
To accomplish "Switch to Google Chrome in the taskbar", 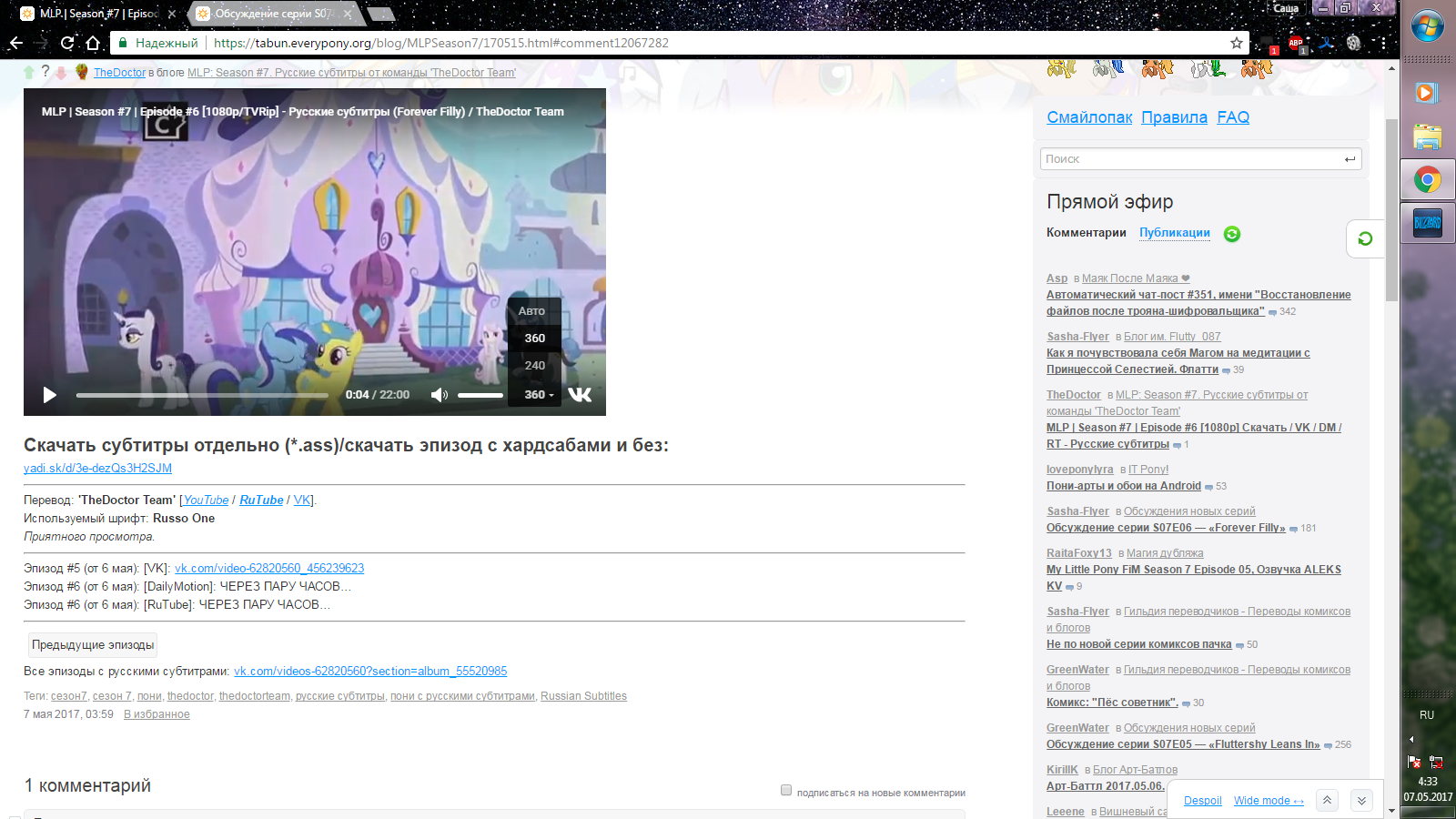I will pos(1427,180).
